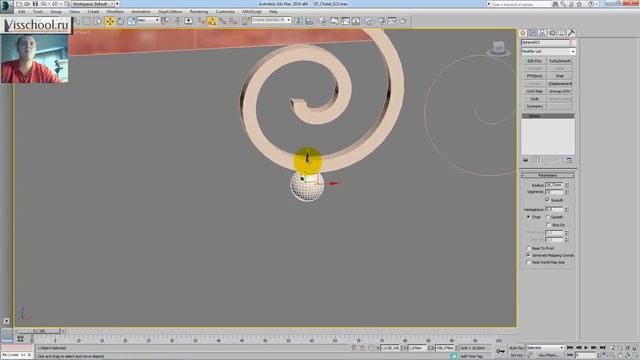Toggle the Snaps 3D toggle icon
The width and height of the screenshot is (640, 360).
(201, 21)
